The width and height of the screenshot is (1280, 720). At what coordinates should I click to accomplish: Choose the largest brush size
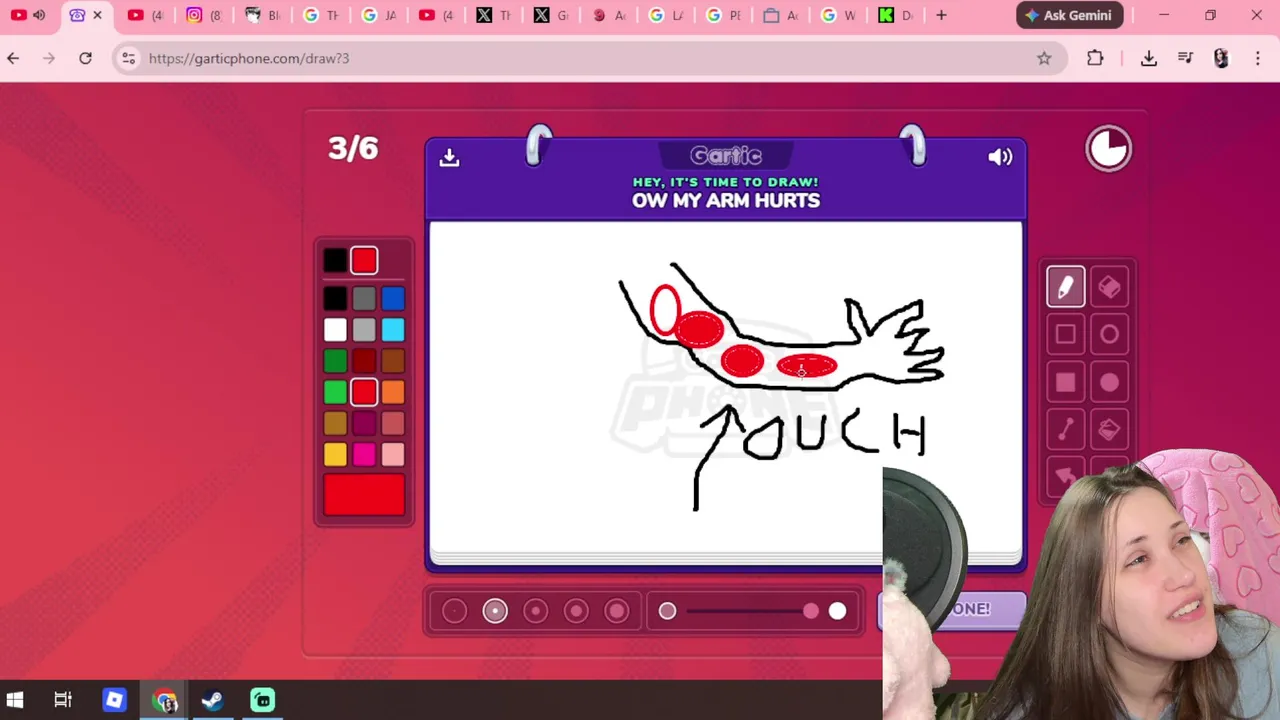pyautogui.click(x=616, y=611)
